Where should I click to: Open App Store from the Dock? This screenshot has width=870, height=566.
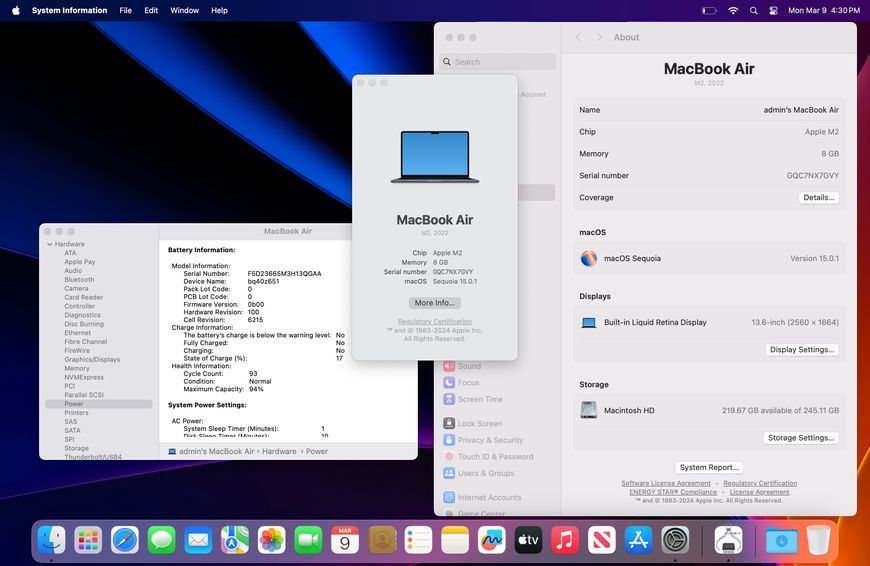click(x=638, y=539)
